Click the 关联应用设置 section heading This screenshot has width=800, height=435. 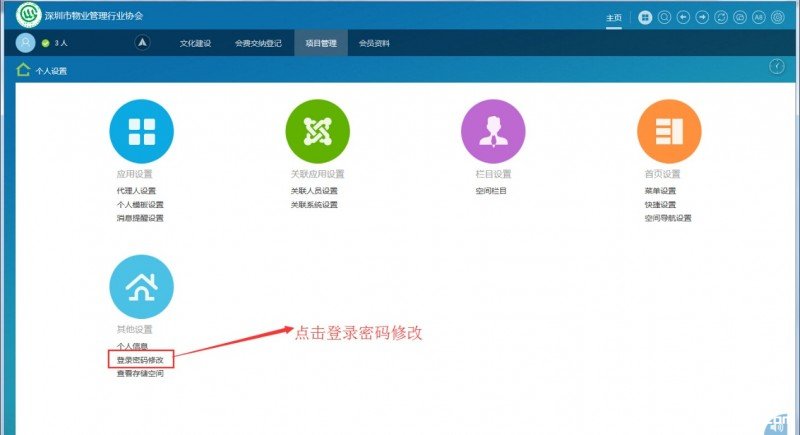(317, 174)
